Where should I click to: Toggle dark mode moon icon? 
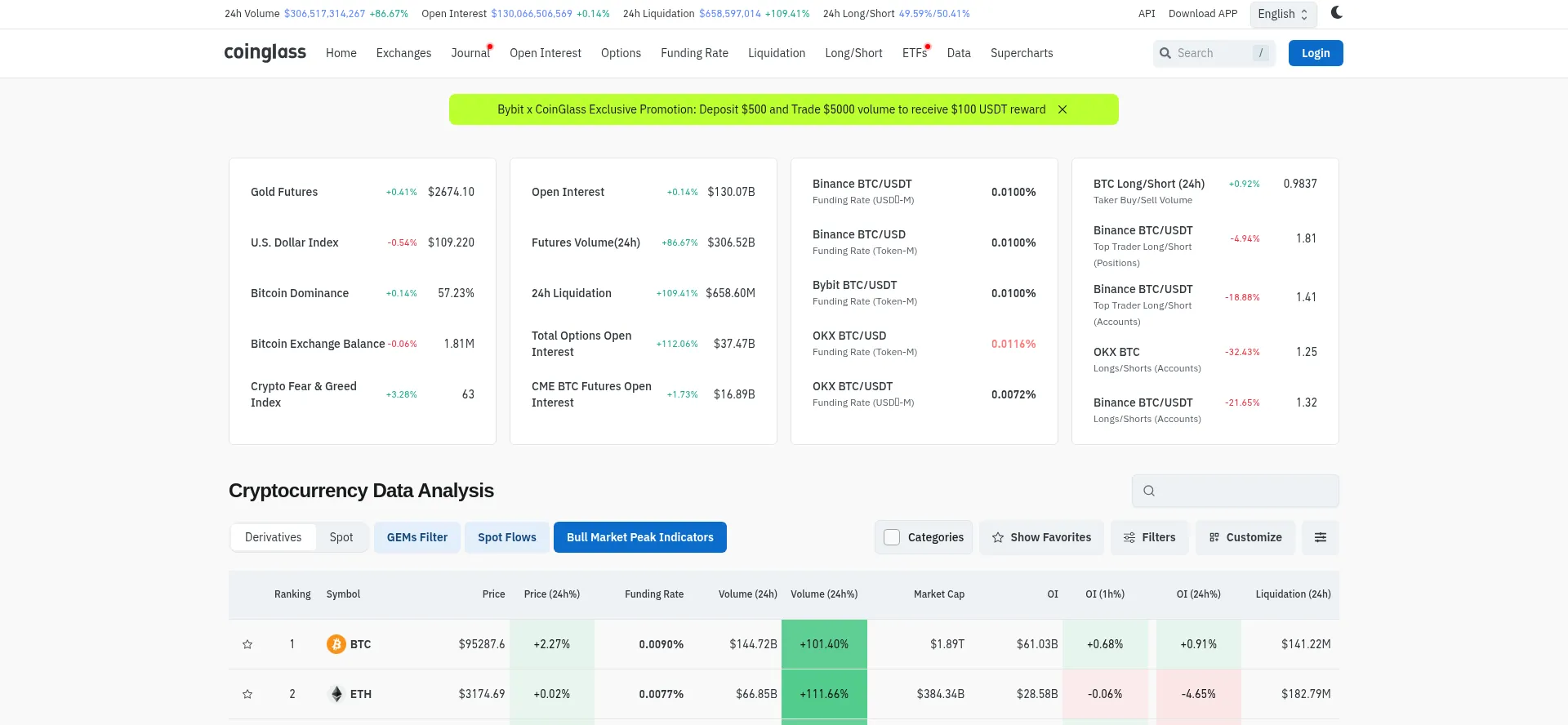point(1336,13)
